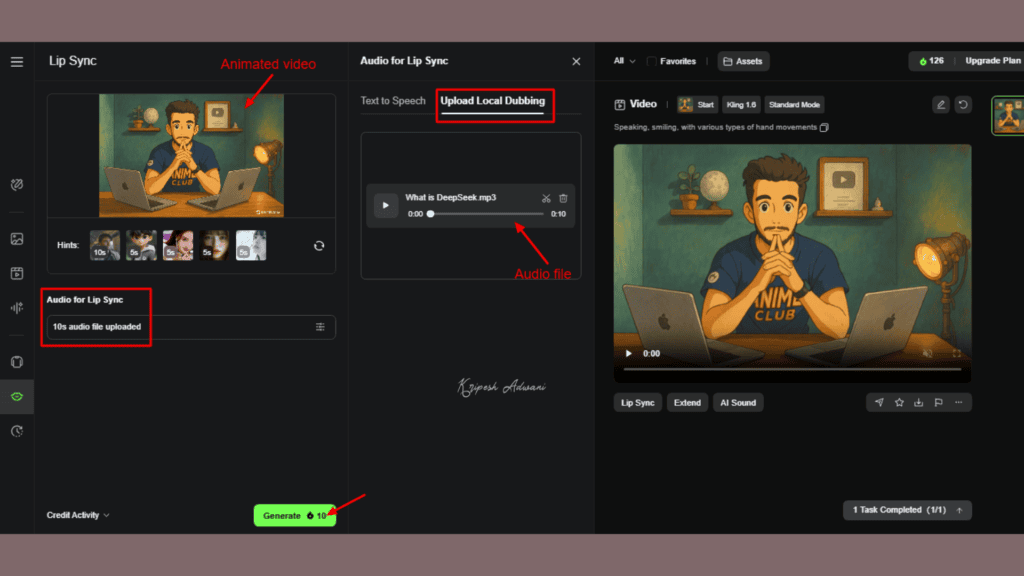
Task: Expand the Credit Activity dropdown
Action: (x=78, y=515)
